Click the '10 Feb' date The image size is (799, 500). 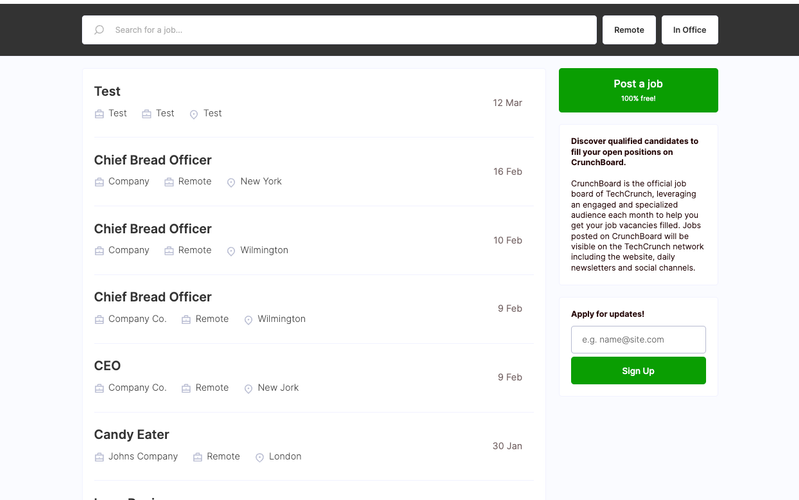pos(508,241)
